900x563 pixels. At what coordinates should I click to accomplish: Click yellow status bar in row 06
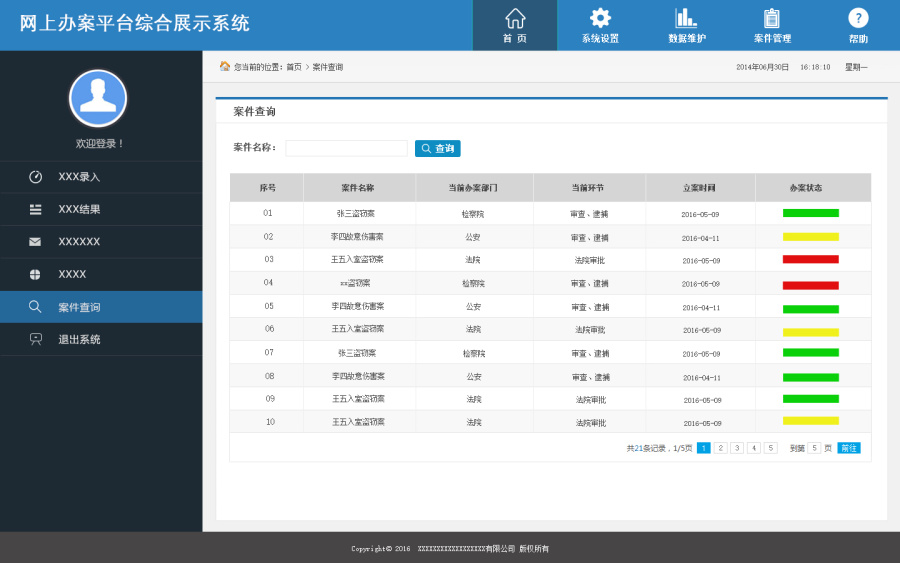(810, 332)
